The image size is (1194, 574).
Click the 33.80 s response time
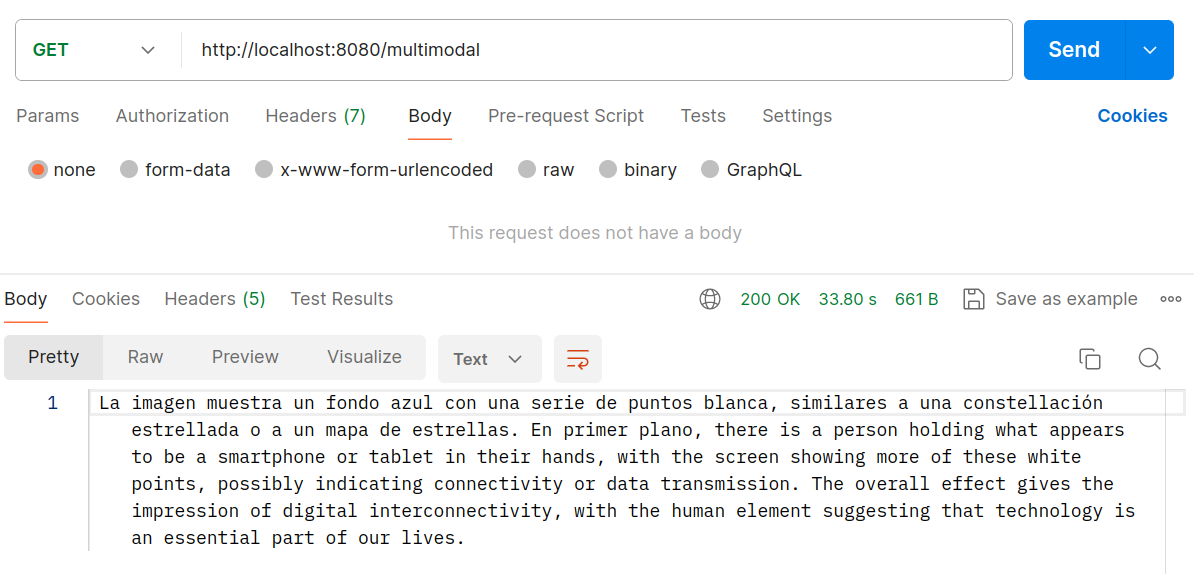848,299
